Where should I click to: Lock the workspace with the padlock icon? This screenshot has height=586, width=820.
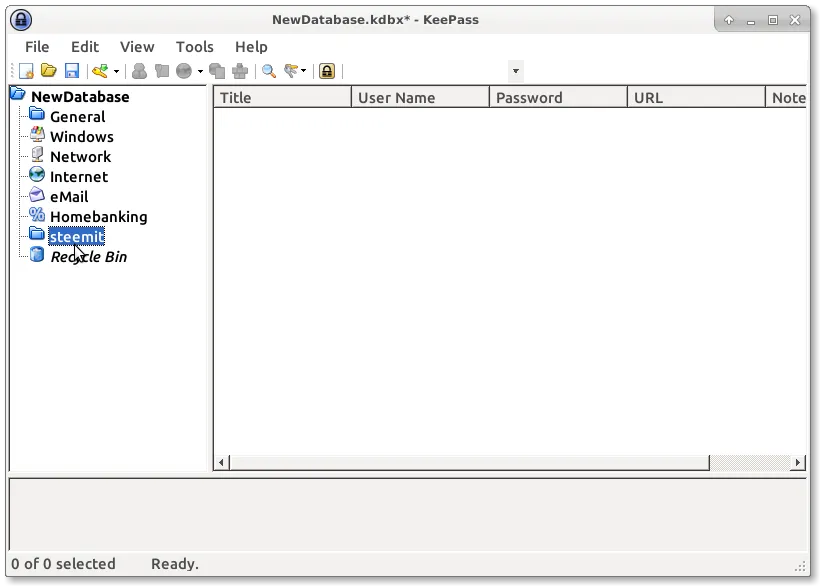[x=327, y=71]
